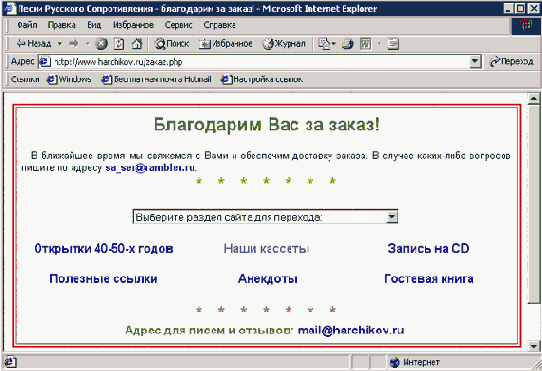Open the Справка menu

(x=219, y=25)
